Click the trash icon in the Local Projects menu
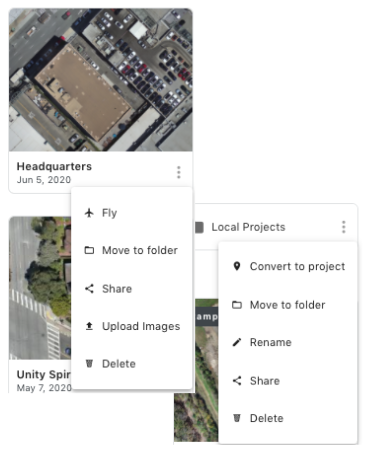The width and height of the screenshot is (367, 451). pyautogui.click(x=237, y=418)
